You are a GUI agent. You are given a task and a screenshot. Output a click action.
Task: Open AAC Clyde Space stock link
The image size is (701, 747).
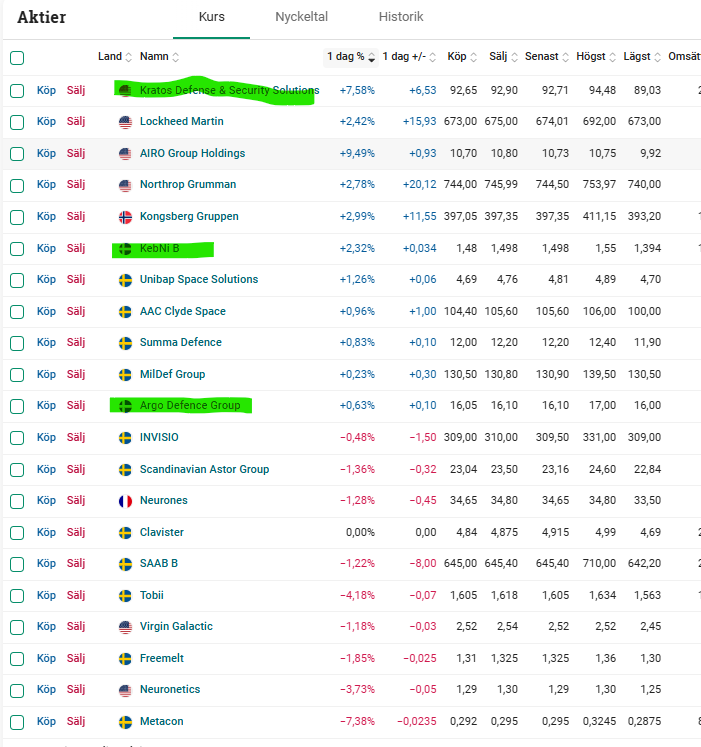click(183, 311)
